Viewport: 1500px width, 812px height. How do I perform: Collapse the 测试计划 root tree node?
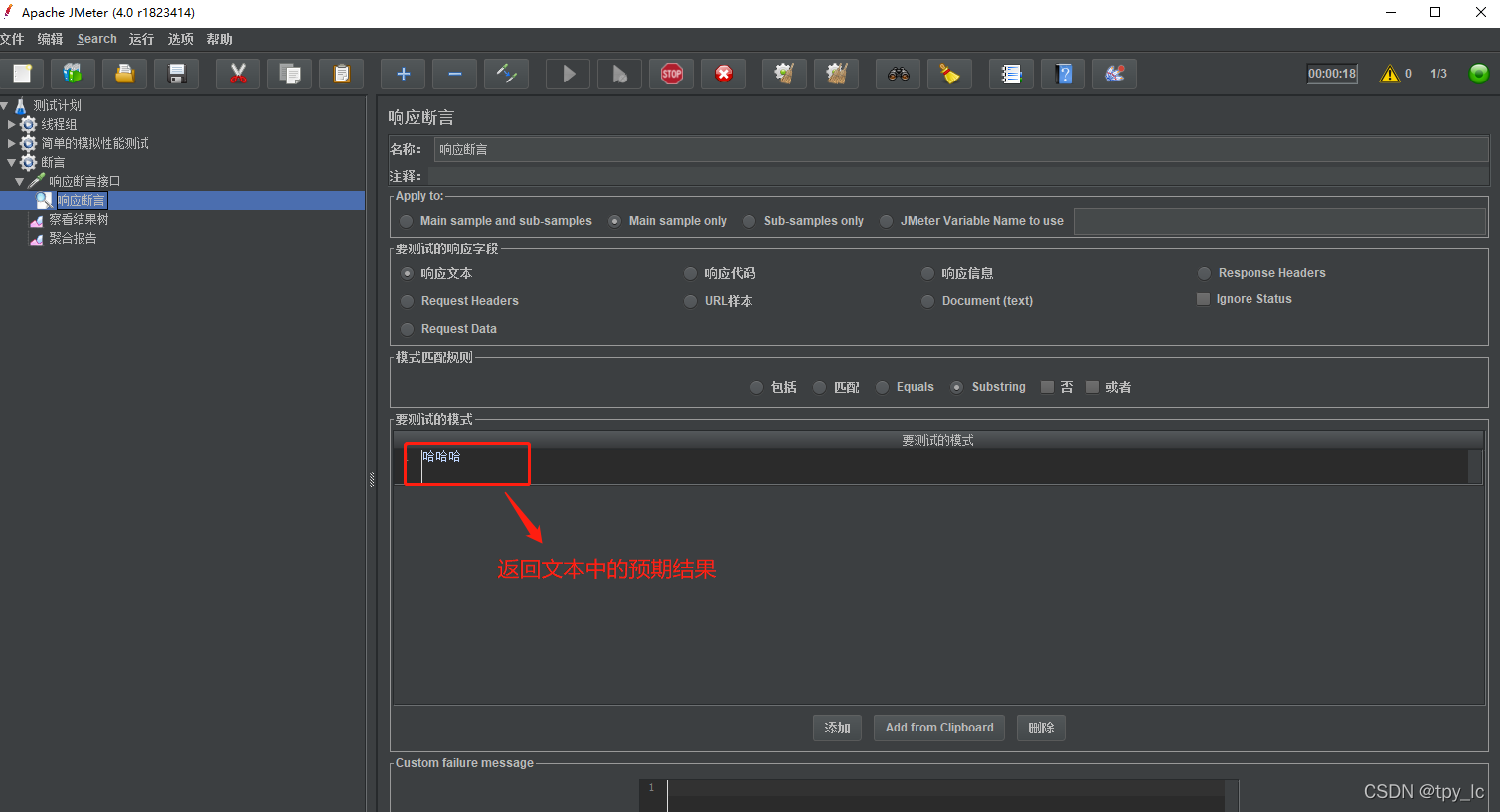[x=5, y=105]
